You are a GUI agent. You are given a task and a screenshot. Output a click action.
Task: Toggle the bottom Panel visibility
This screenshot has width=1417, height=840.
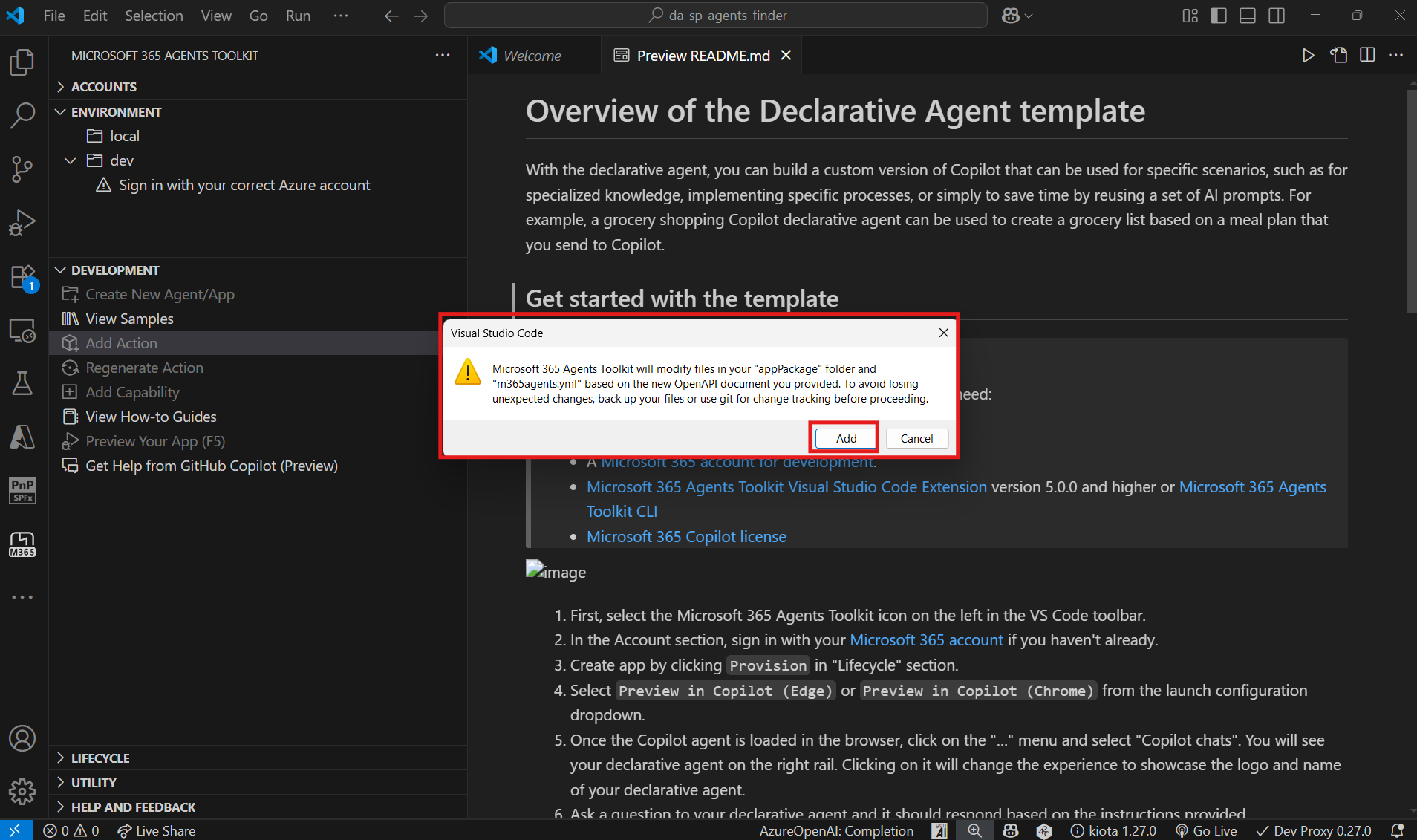1248,16
